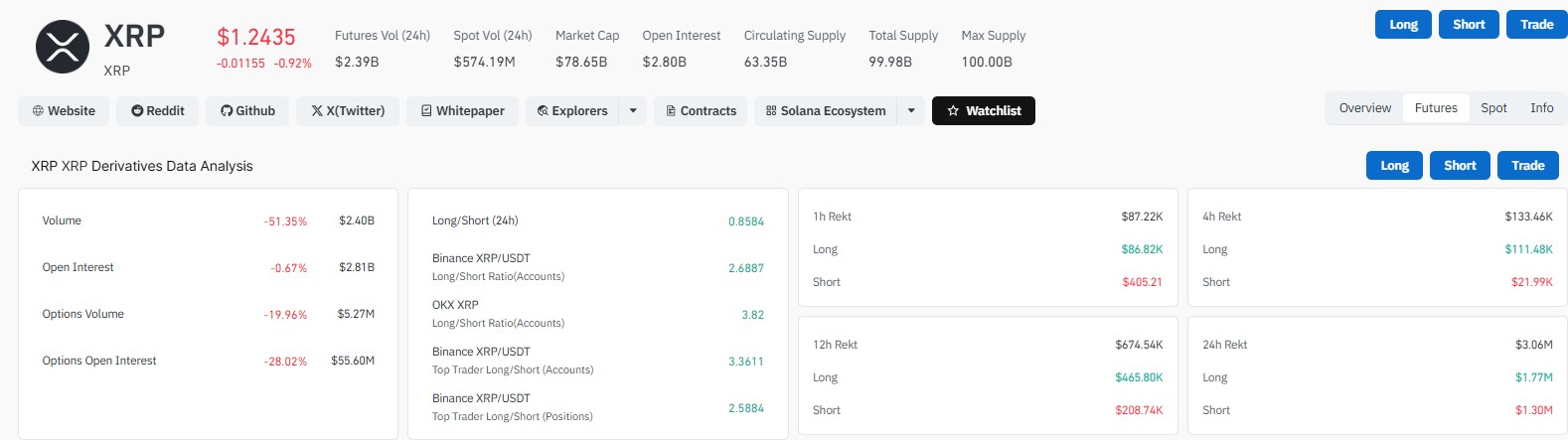Open the X(Twitter) link
Screen dimensions: 1568x440
[x=348, y=111]
